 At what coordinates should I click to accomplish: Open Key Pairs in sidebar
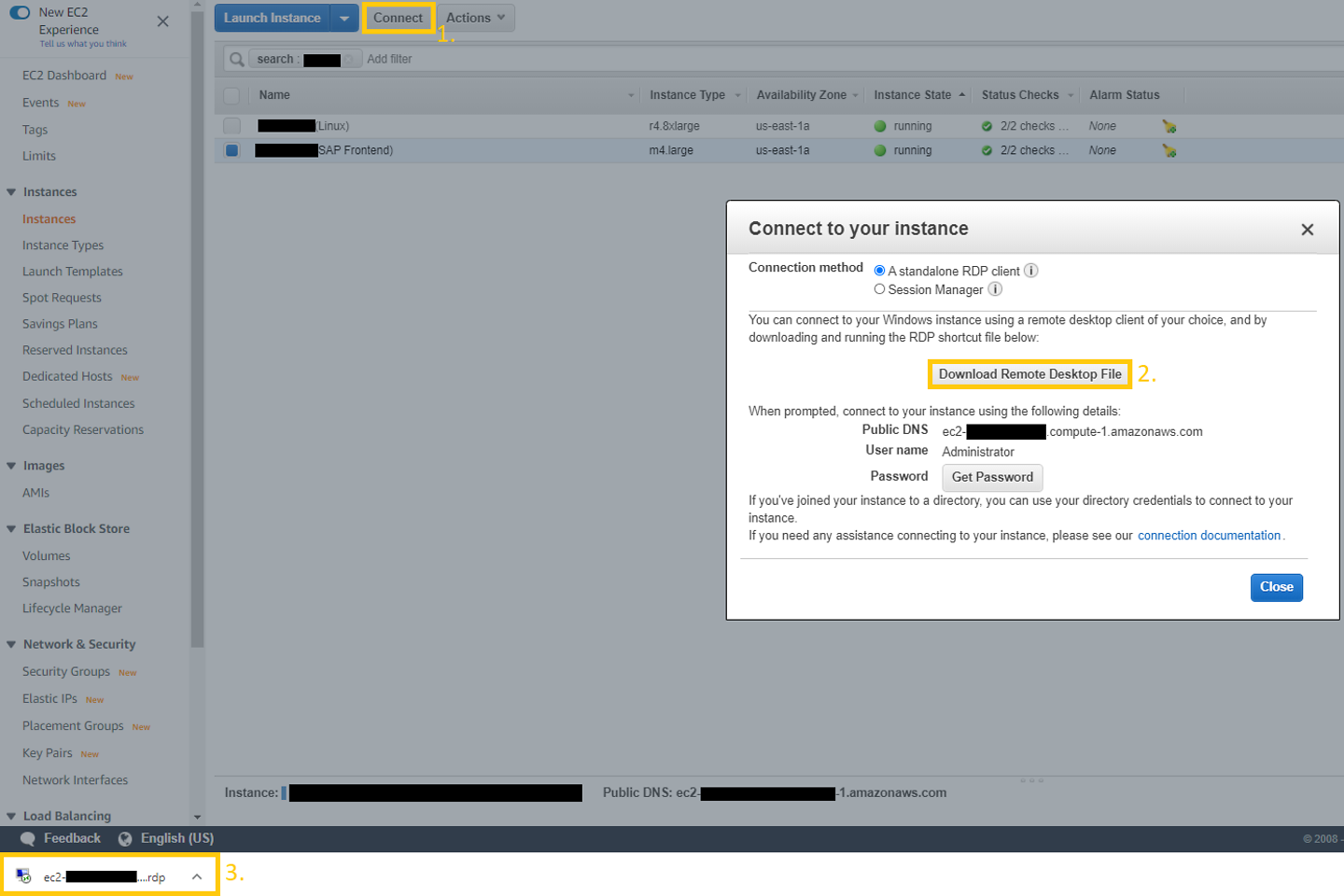pos(48,753)
